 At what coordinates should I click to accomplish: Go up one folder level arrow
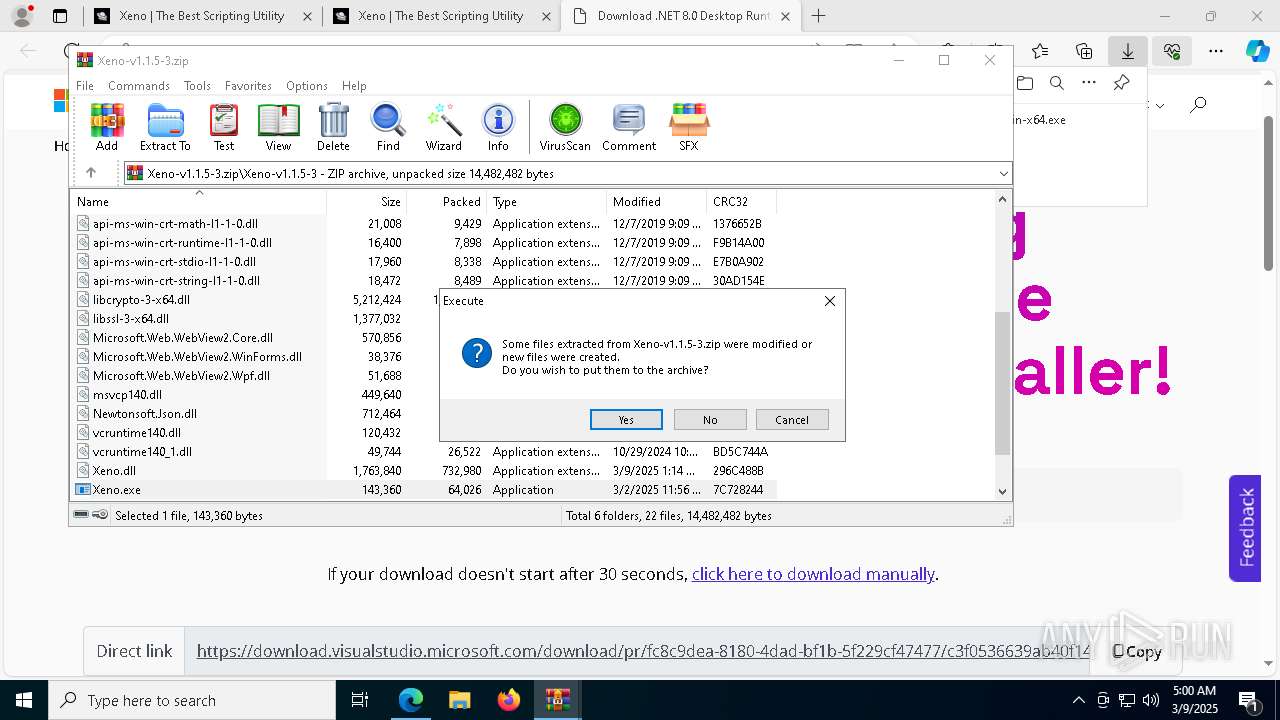[91, 173]
